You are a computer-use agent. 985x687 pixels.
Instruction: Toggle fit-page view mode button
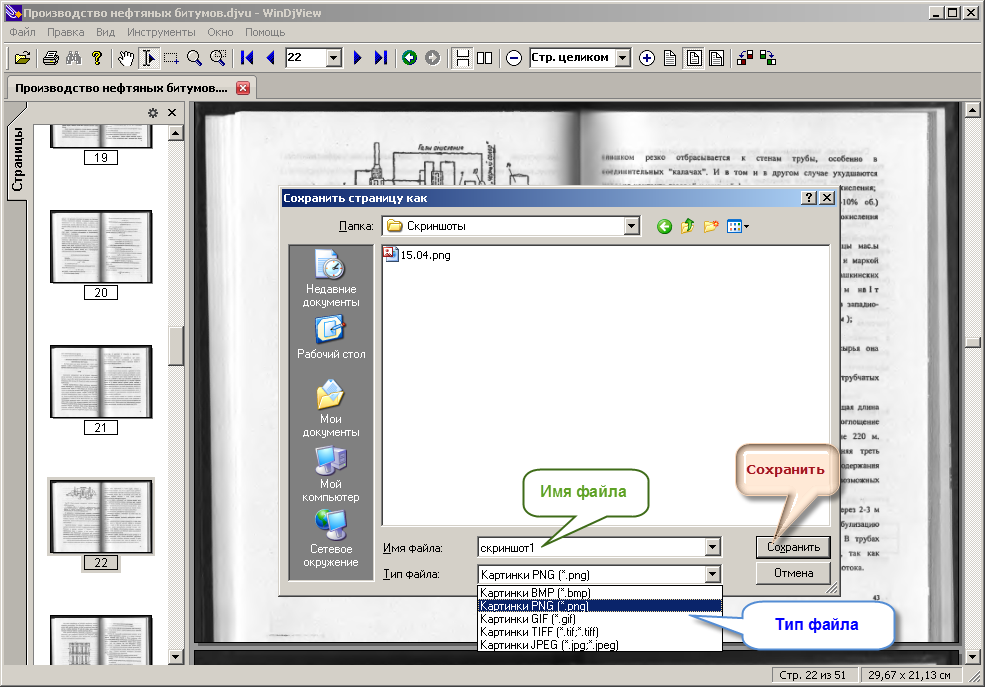pyautogui.click(x=694, y=58)
